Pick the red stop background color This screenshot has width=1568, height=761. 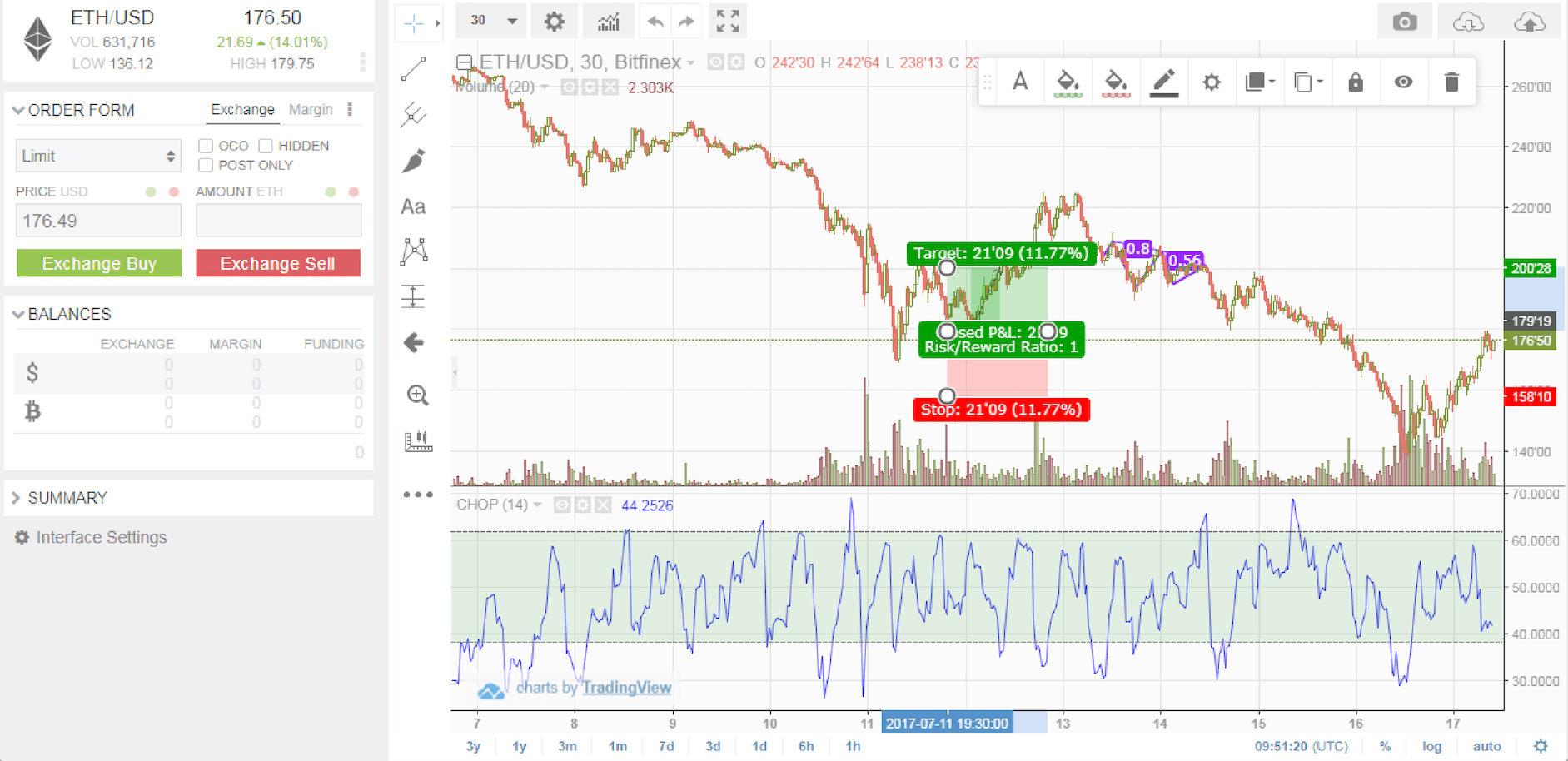pyautogui.click(x=1116, y=82)
